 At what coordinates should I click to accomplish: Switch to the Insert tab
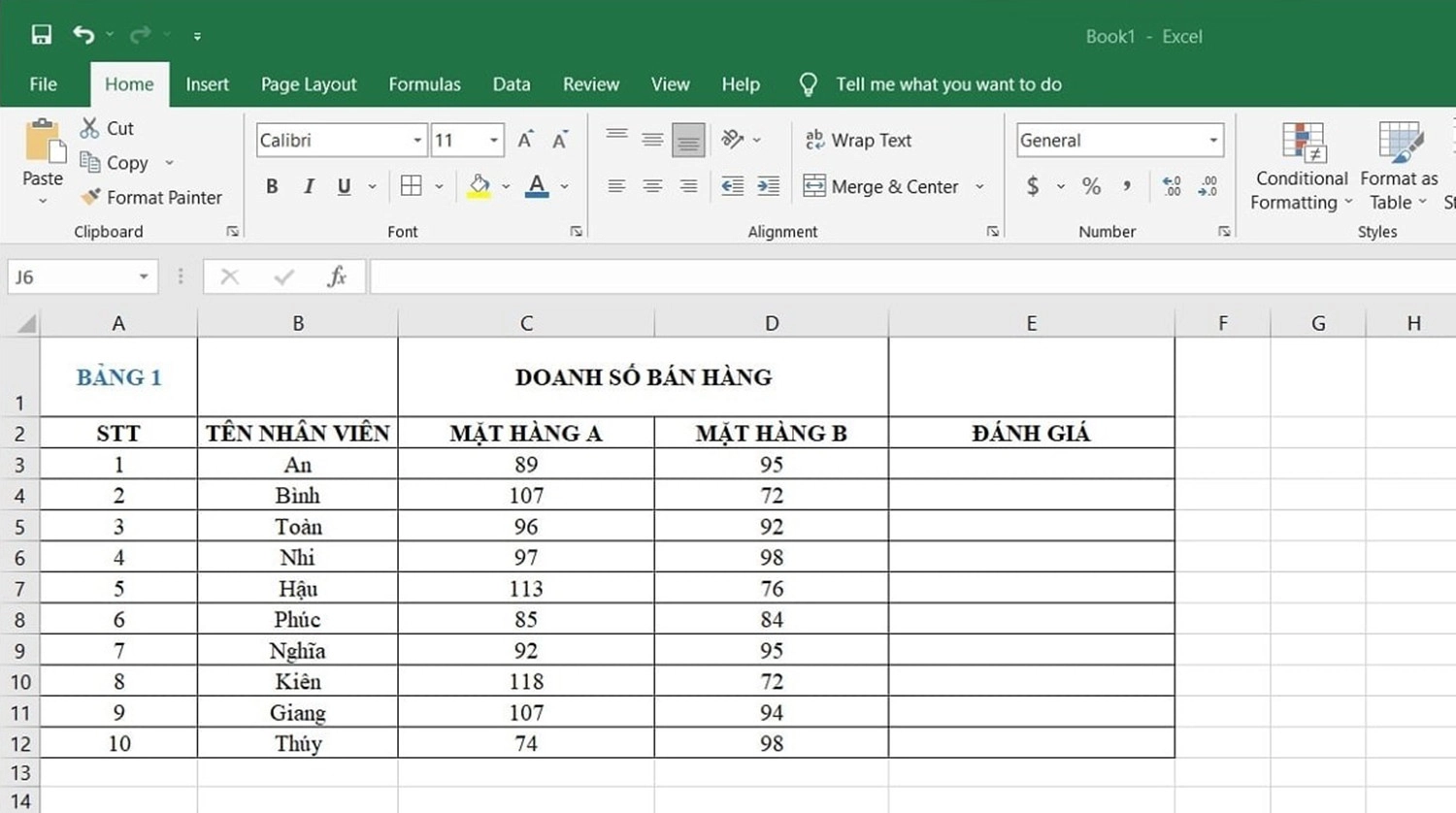pos(207,84)
